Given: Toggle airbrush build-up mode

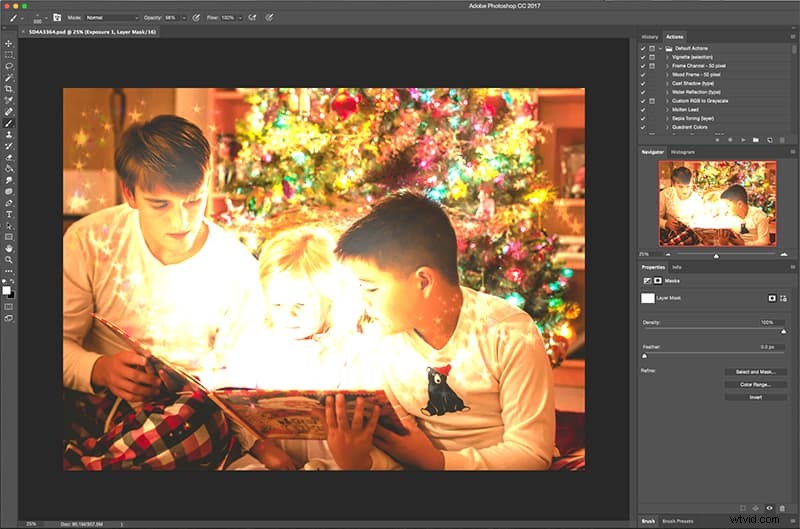Looking at the screenshot, I should [x=252, y=17].
